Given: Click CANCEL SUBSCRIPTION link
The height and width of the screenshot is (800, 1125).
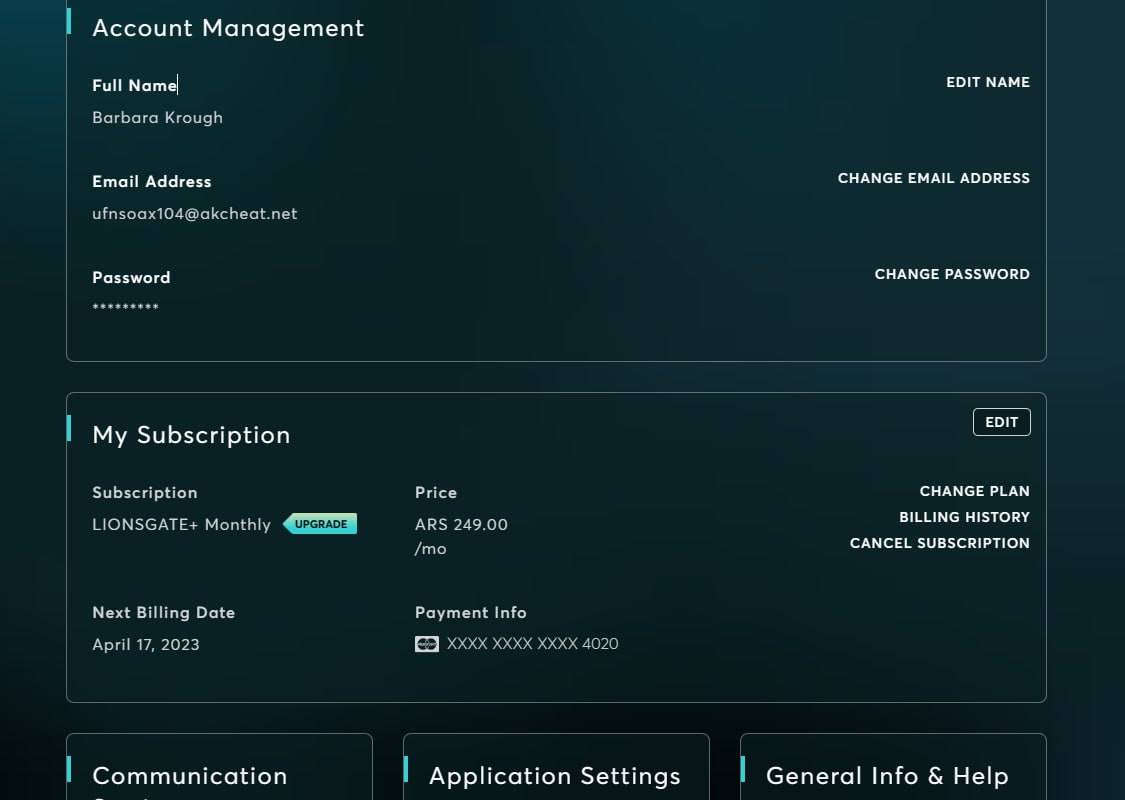Looking at the screenshot, I should pyautogui.click(x=939, y=544).
